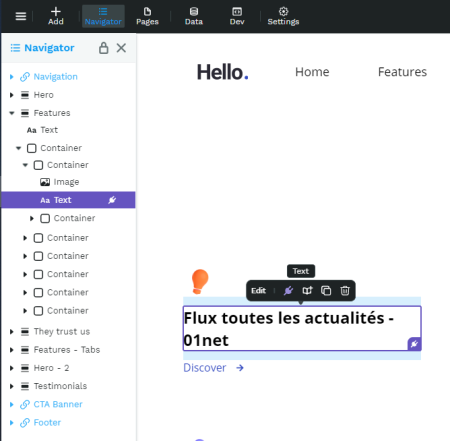Click the Home nav link on the canvas

point(312,72)
